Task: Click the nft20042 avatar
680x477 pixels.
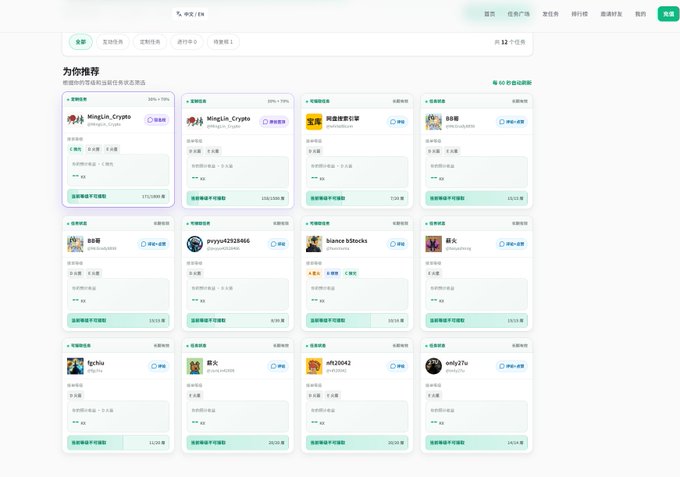Action: (x=314, y=366)
